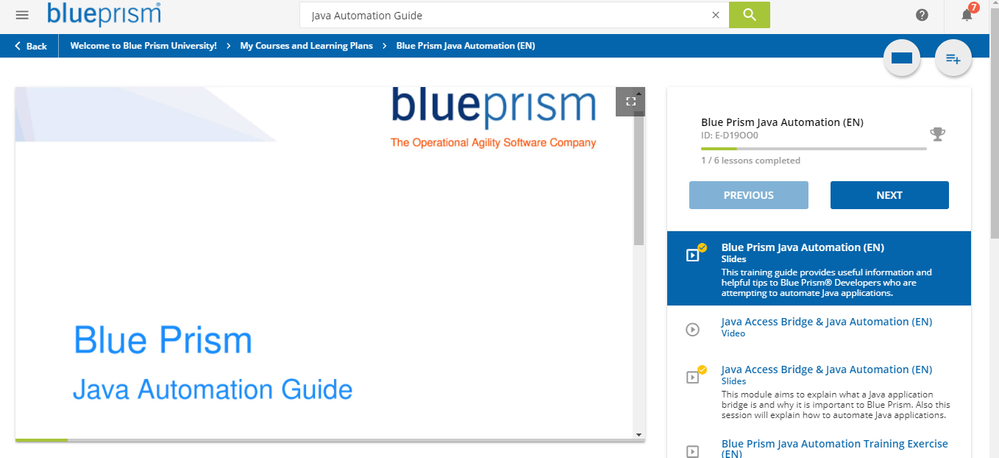
Task: Click slides icon of Java Access Bridge Slides lesson
Action: pos(694,376)
